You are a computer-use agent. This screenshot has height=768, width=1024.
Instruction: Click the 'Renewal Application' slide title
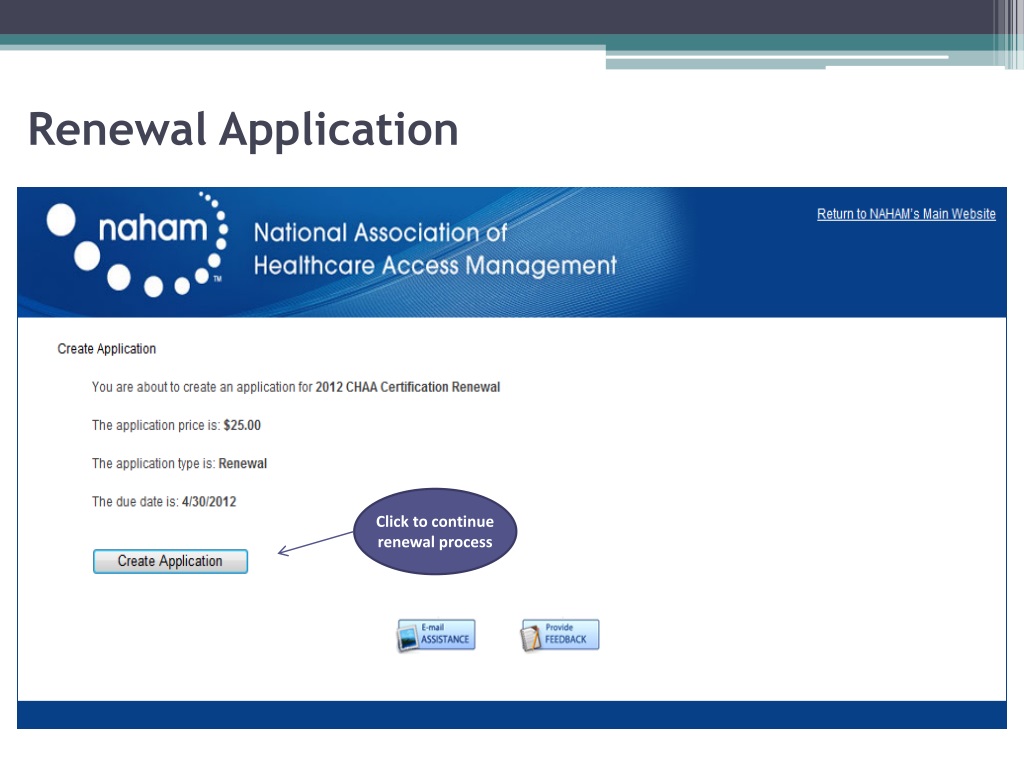click(x=243, y=129)
